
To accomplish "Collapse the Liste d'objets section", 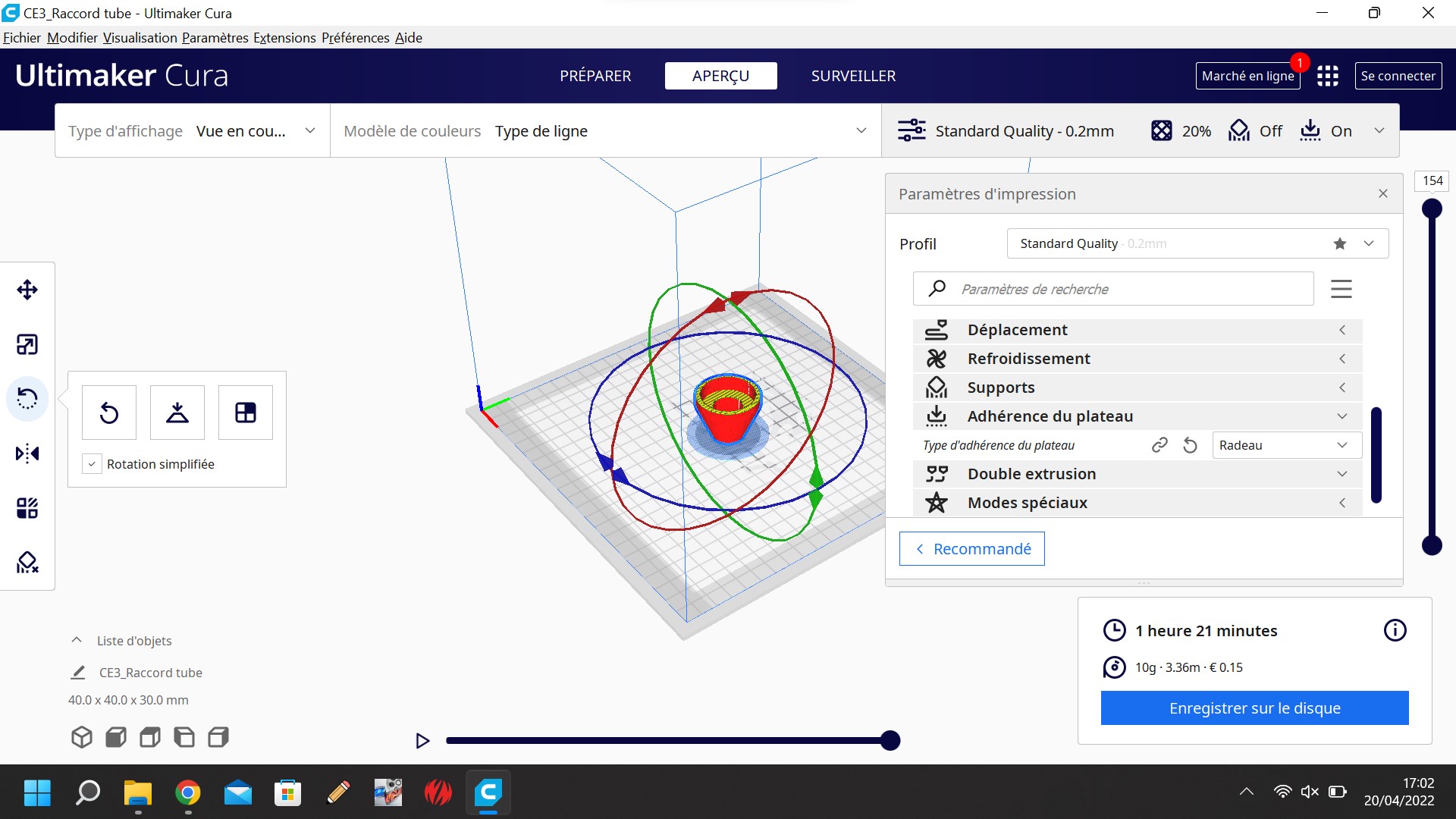I will pyautogui.click(x=77, y=640).
